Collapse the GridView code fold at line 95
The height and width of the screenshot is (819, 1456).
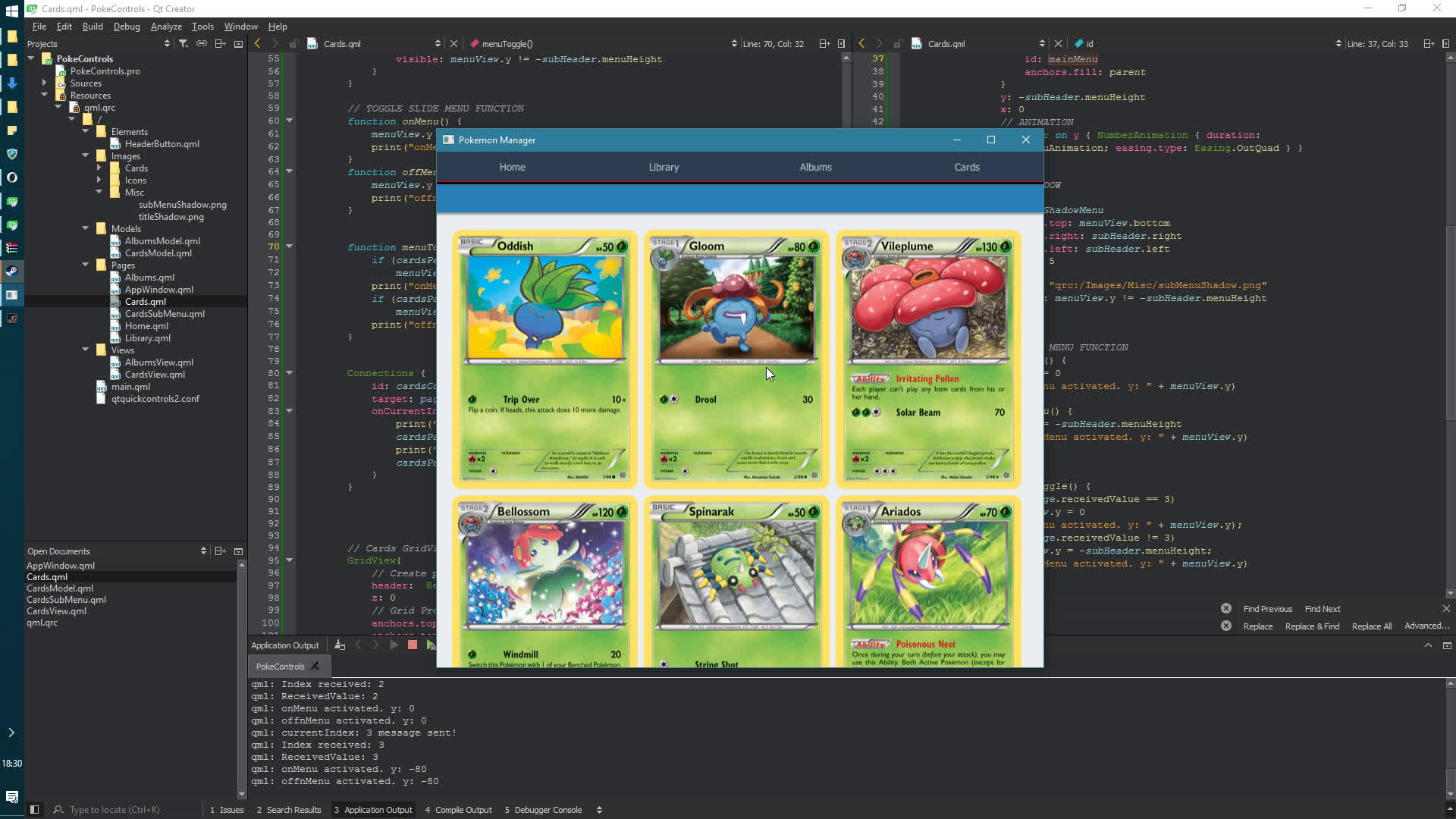290,560
